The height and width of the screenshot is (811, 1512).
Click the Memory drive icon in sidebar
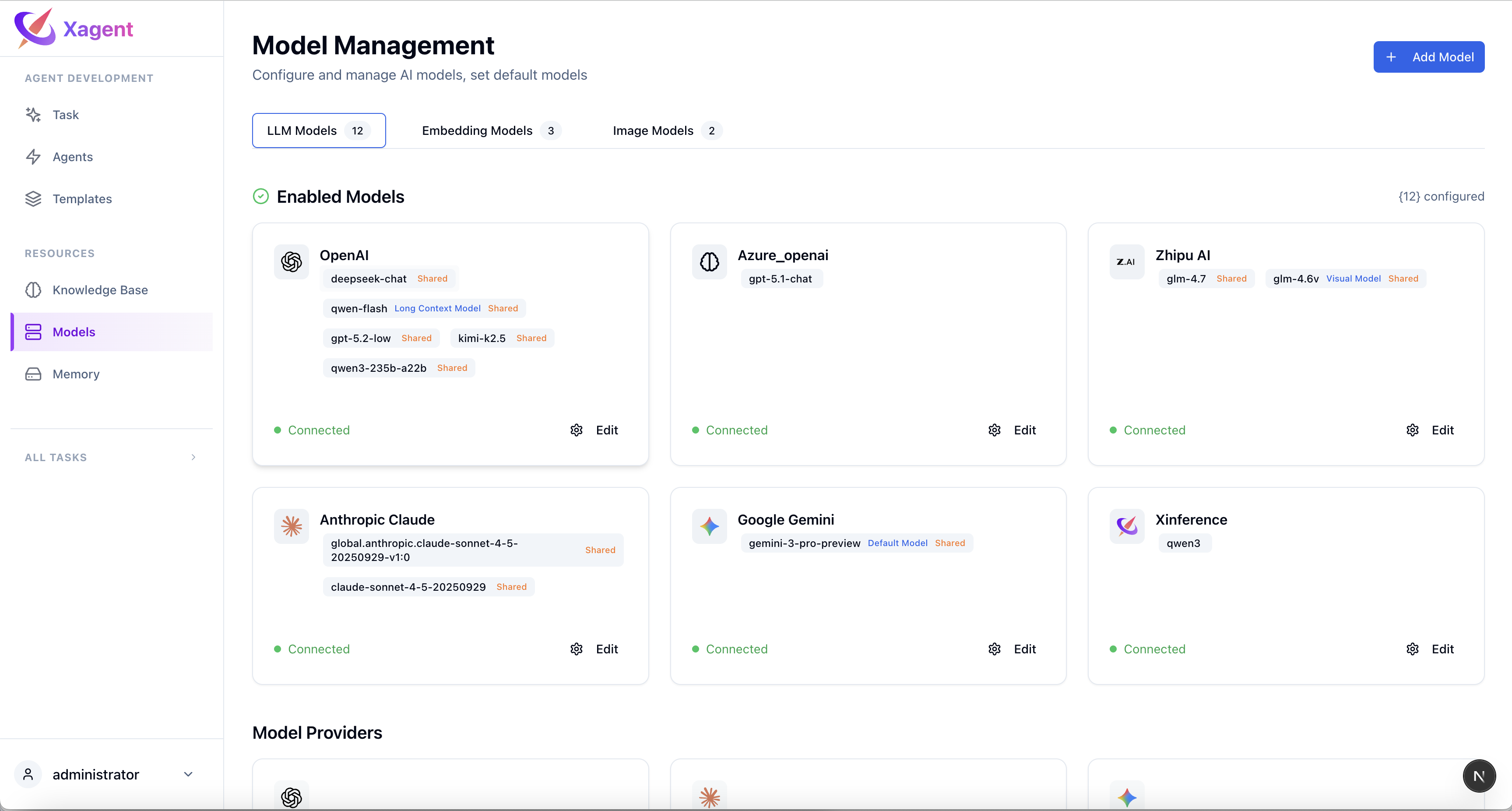point(33,374)
